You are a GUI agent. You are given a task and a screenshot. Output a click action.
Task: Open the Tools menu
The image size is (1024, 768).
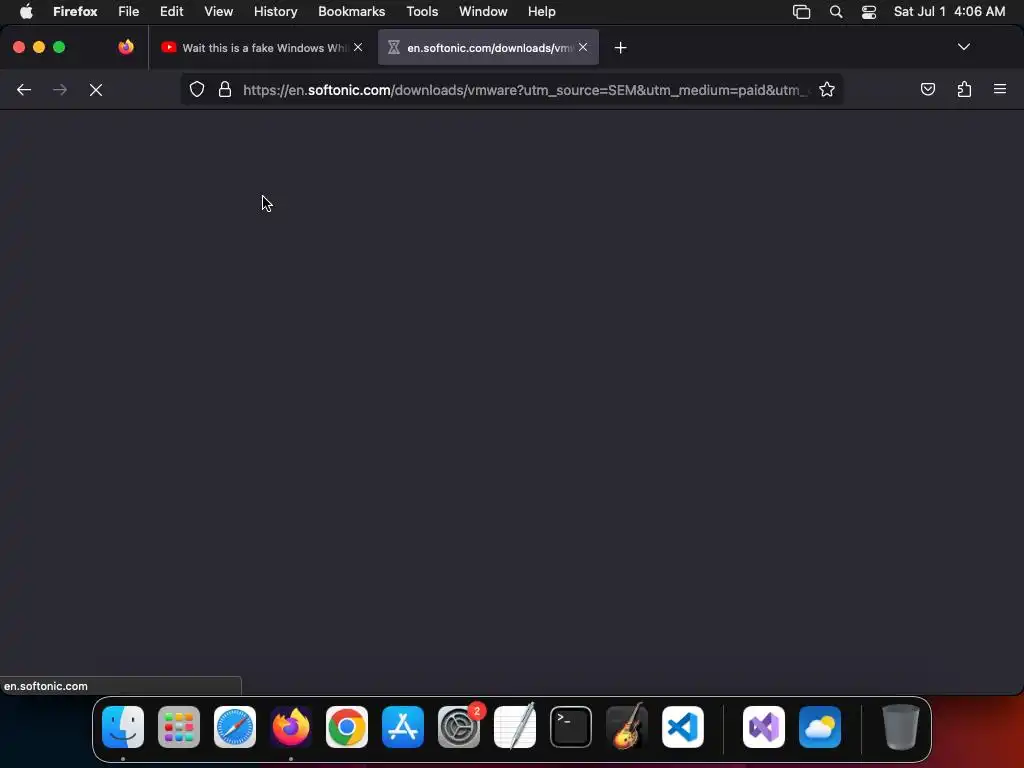pyautogui.click(x=422, y=11)
